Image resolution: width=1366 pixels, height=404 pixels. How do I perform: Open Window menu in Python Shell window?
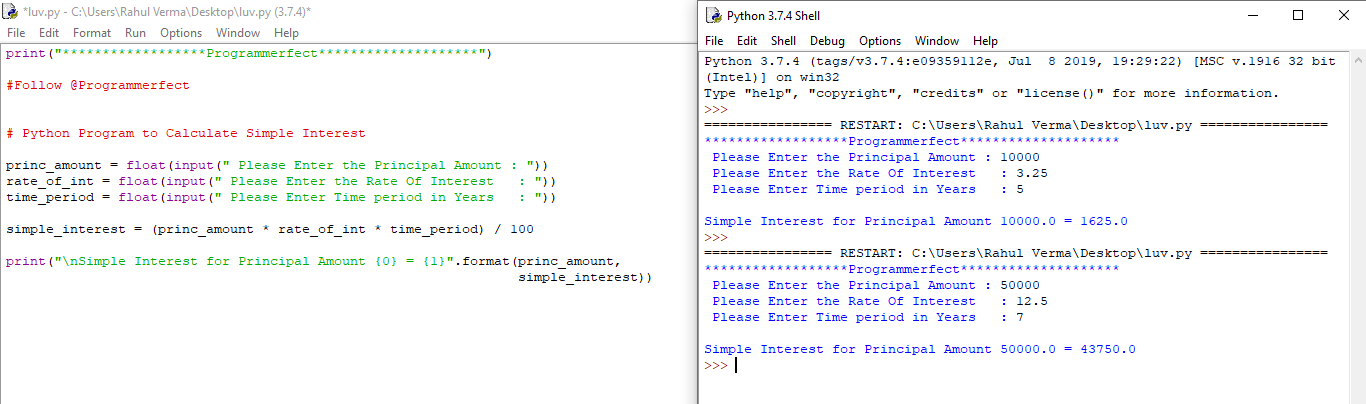[x=937, y=41]
